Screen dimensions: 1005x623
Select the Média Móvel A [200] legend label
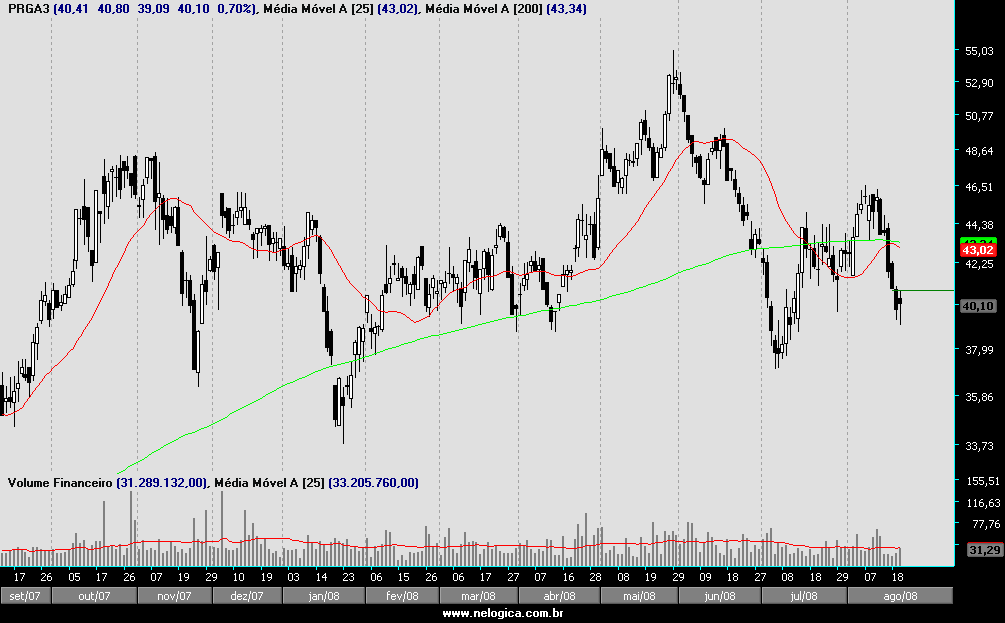point(484,9)
